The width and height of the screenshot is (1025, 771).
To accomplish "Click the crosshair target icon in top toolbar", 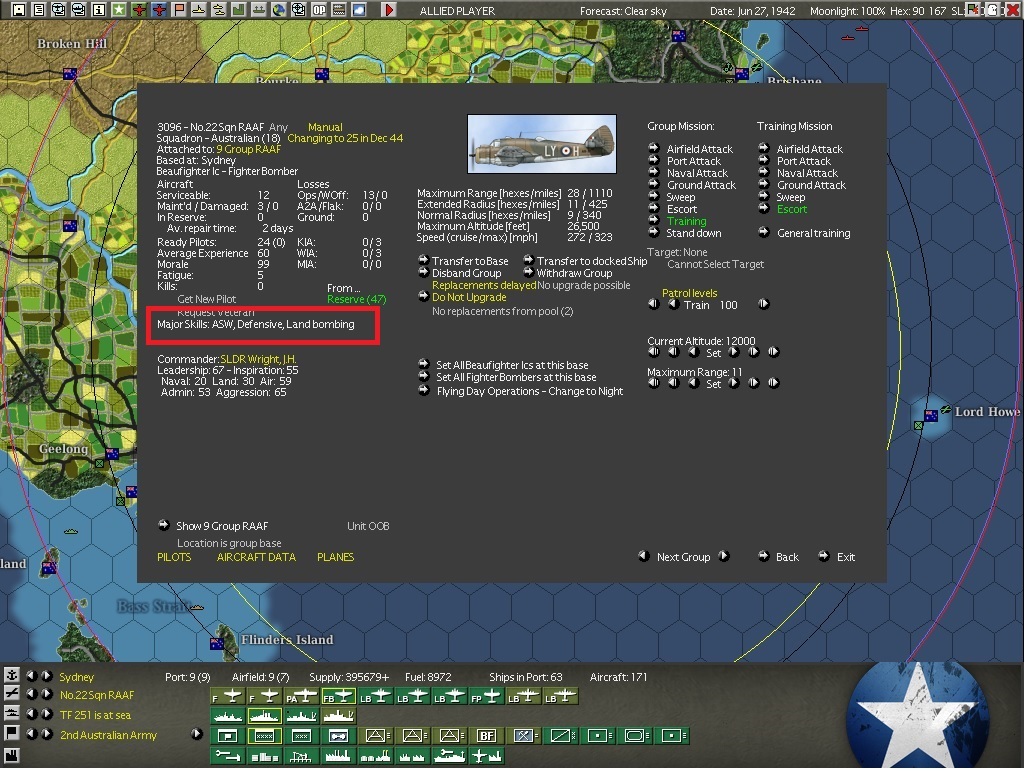I will (x=299, y=10).
